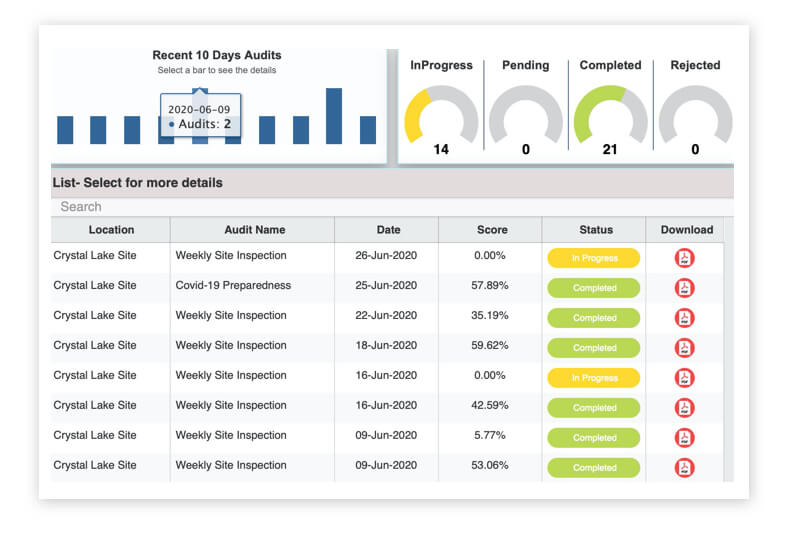Click the Recent 10 Days Audits title
This screenshot has height=546, width=788.
(217, 55)
